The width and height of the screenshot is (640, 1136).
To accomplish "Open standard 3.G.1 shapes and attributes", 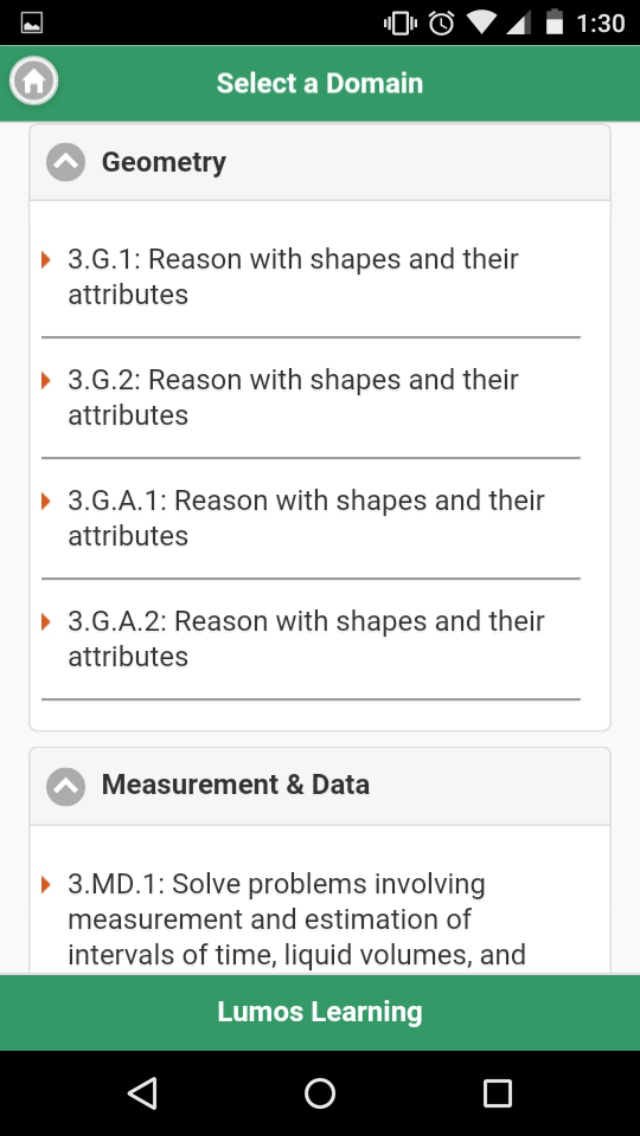I will [293, 277].
